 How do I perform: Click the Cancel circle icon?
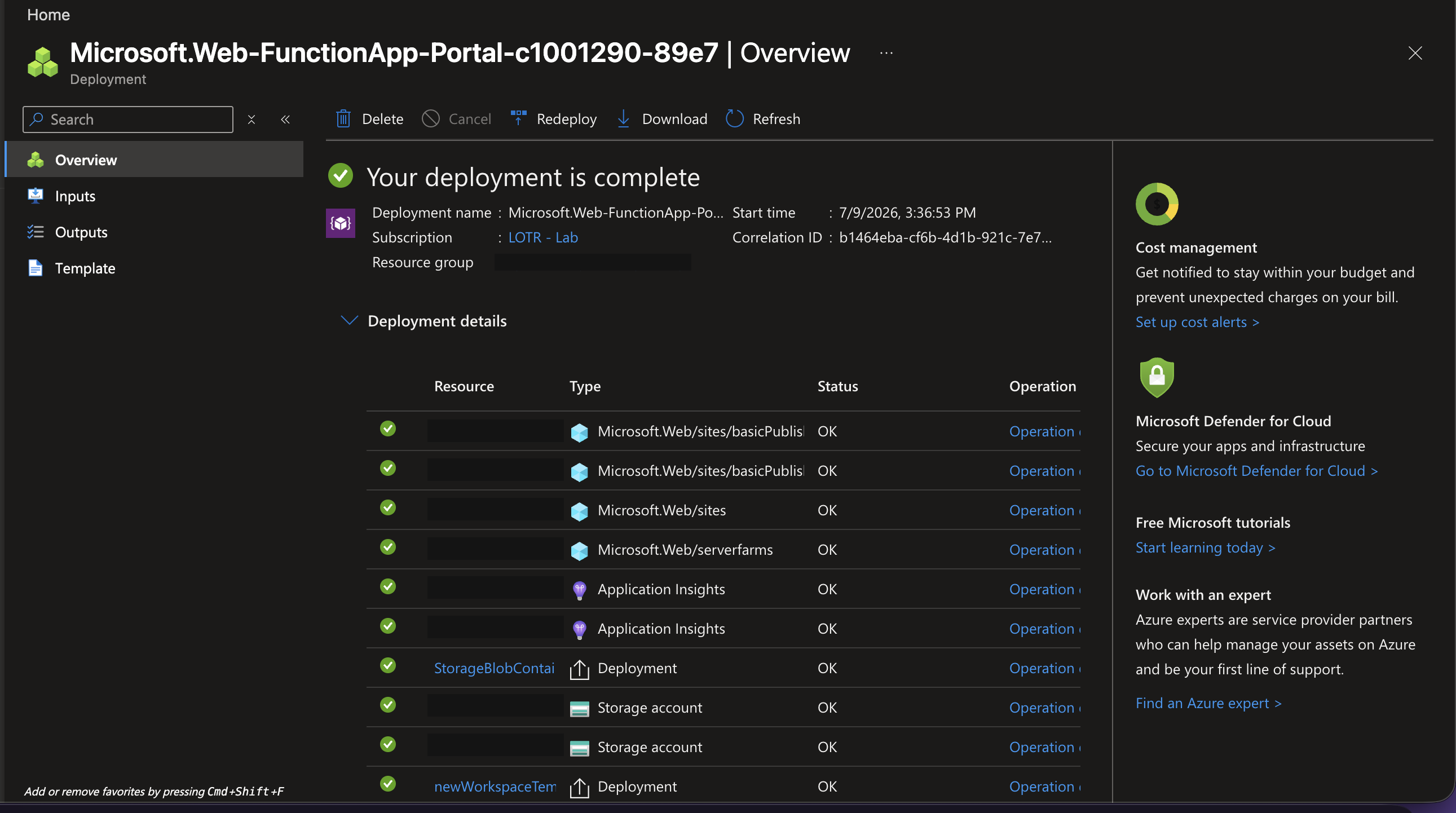(x=430, y=118)
